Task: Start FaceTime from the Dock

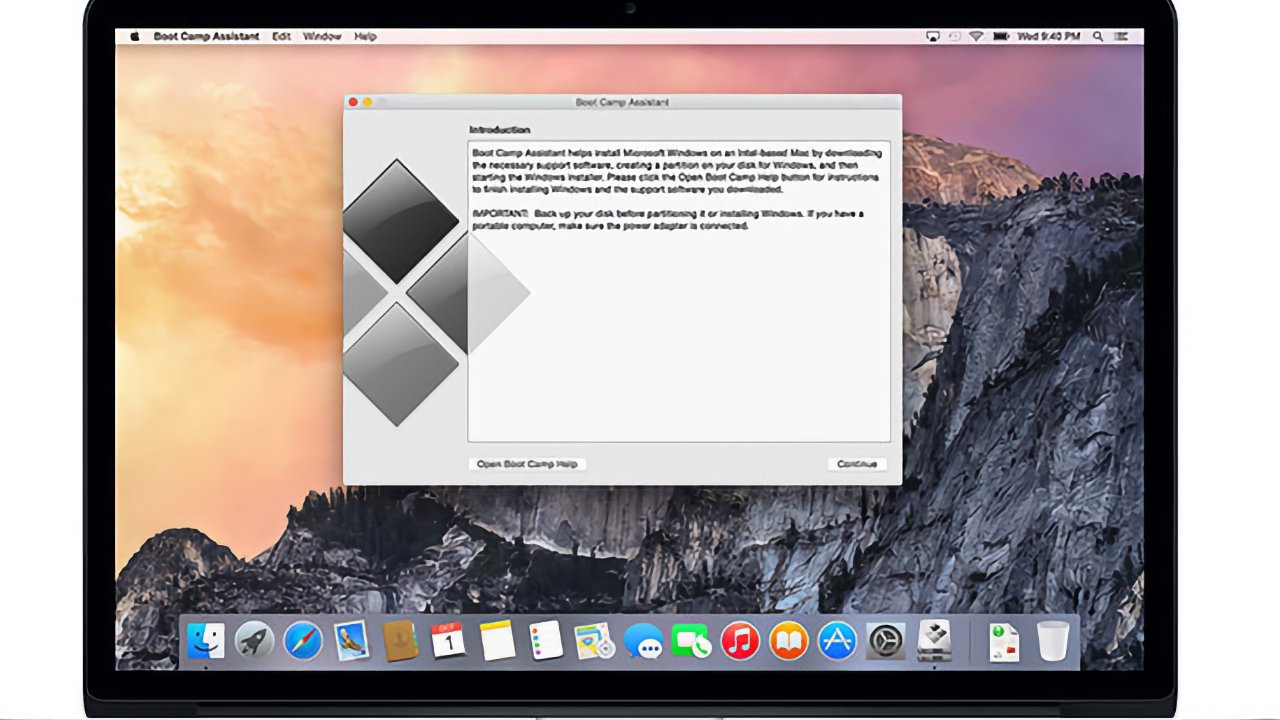Action: [x=690, y=642]
